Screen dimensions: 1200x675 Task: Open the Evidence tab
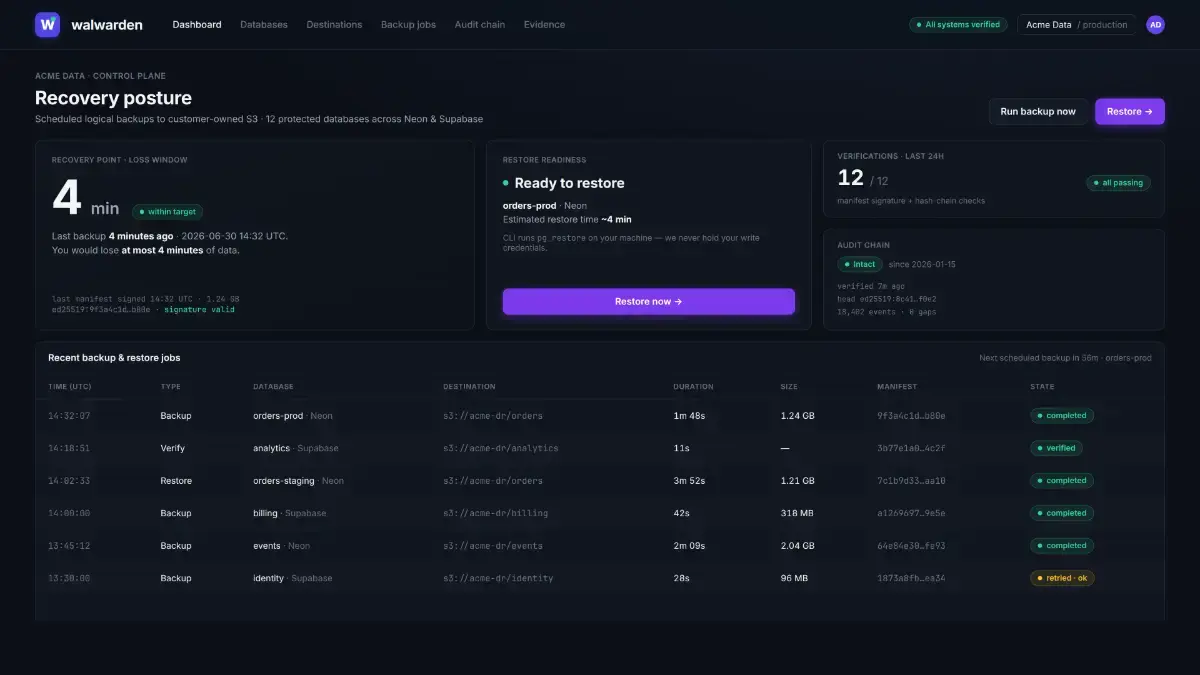(544, 25)
